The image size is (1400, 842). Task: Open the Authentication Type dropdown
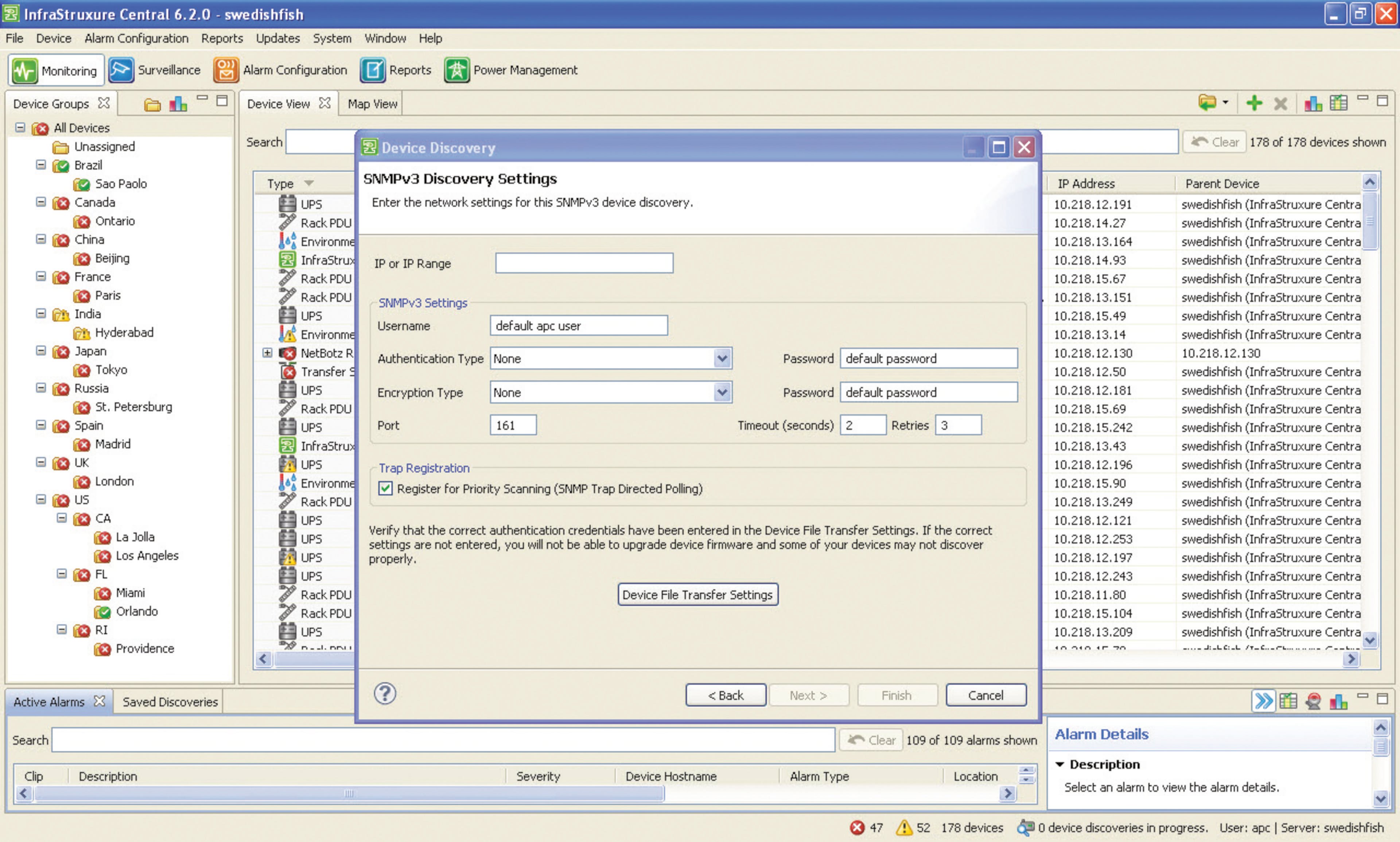click(x=722, y=359)
